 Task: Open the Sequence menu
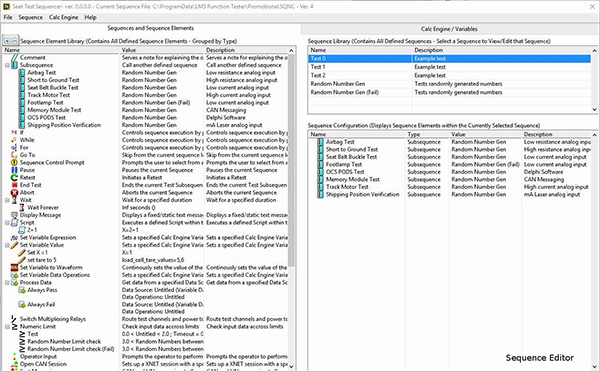tap(31, 17)
